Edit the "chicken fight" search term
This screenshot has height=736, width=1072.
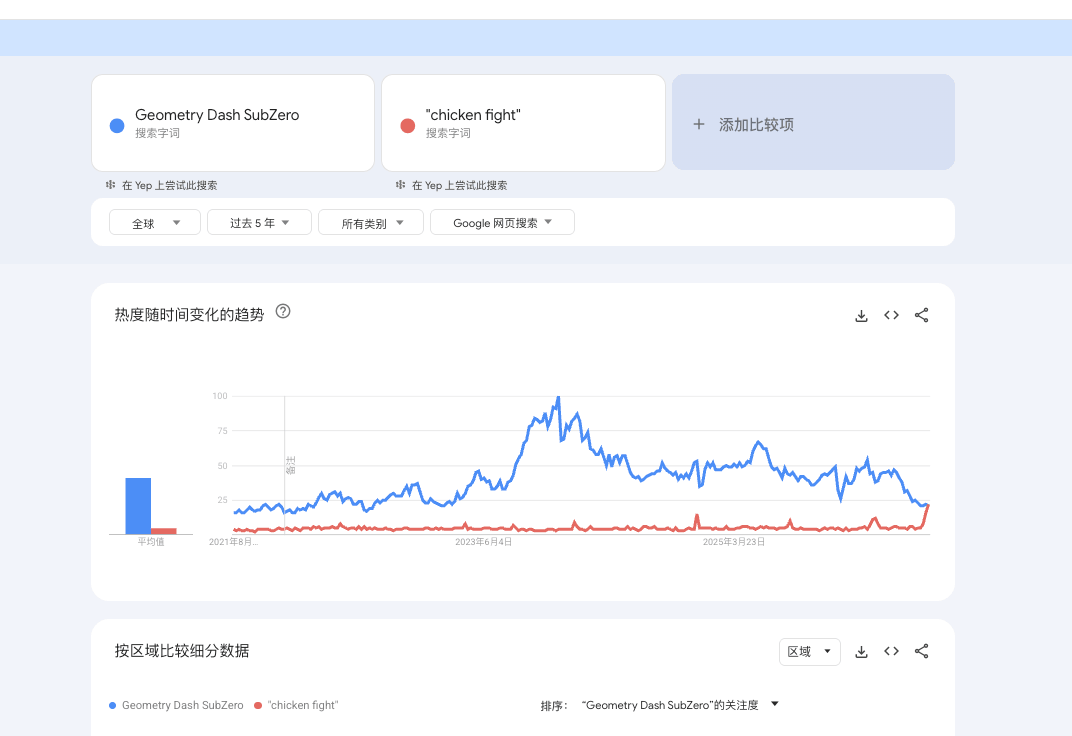tap(524, 123)
